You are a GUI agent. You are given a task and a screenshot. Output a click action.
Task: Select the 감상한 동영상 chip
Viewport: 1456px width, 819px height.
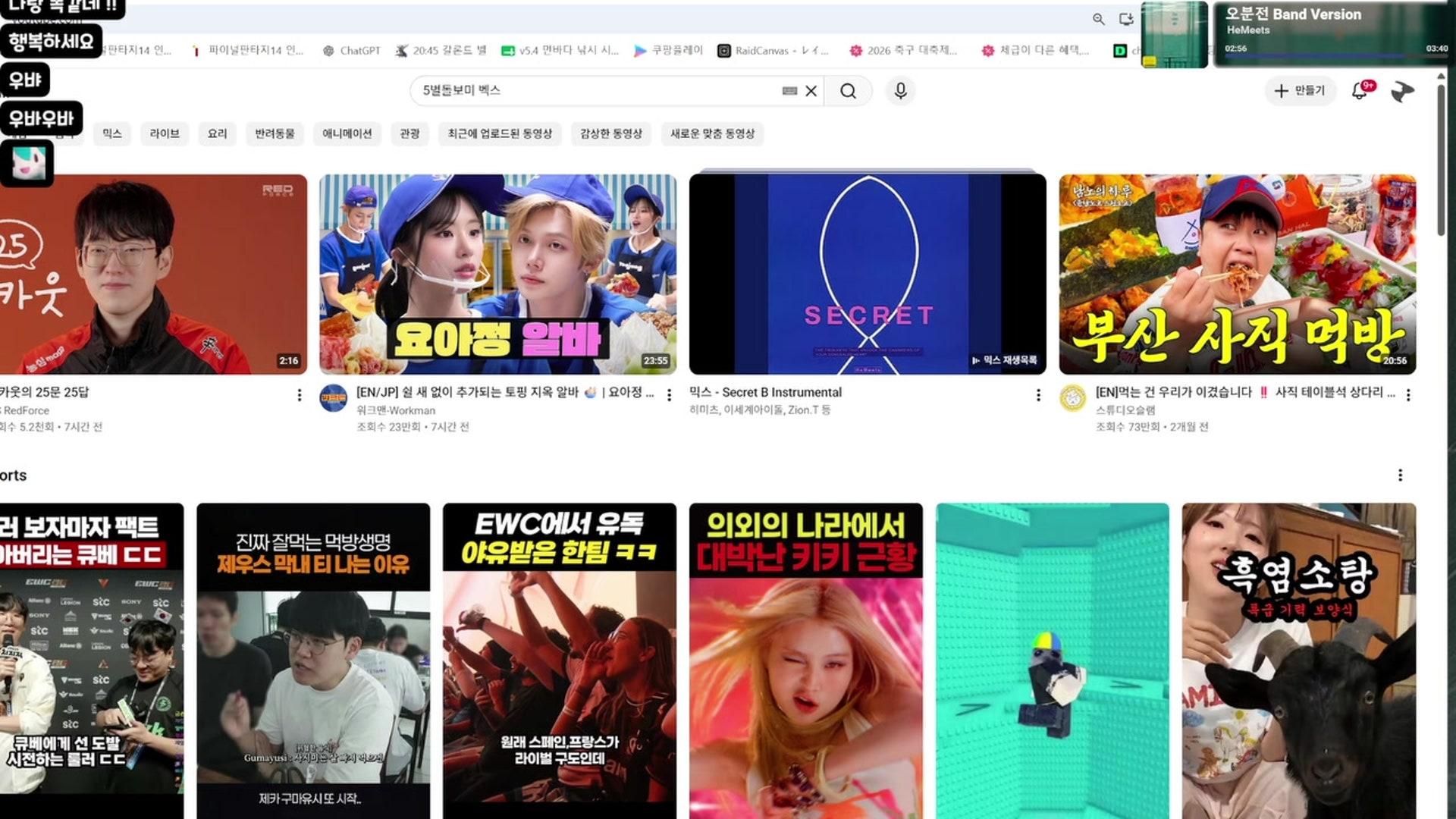611,133
